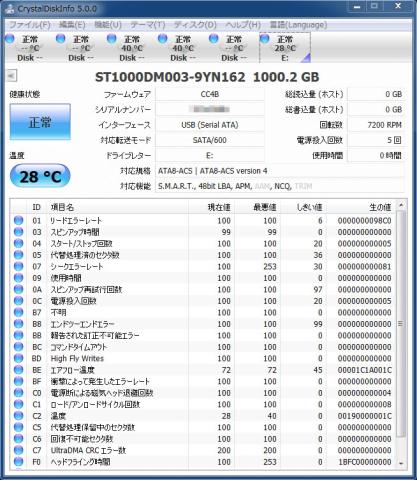Click the status icon of row C0
The height and width of the screenshot is (480, 417).
19,393
